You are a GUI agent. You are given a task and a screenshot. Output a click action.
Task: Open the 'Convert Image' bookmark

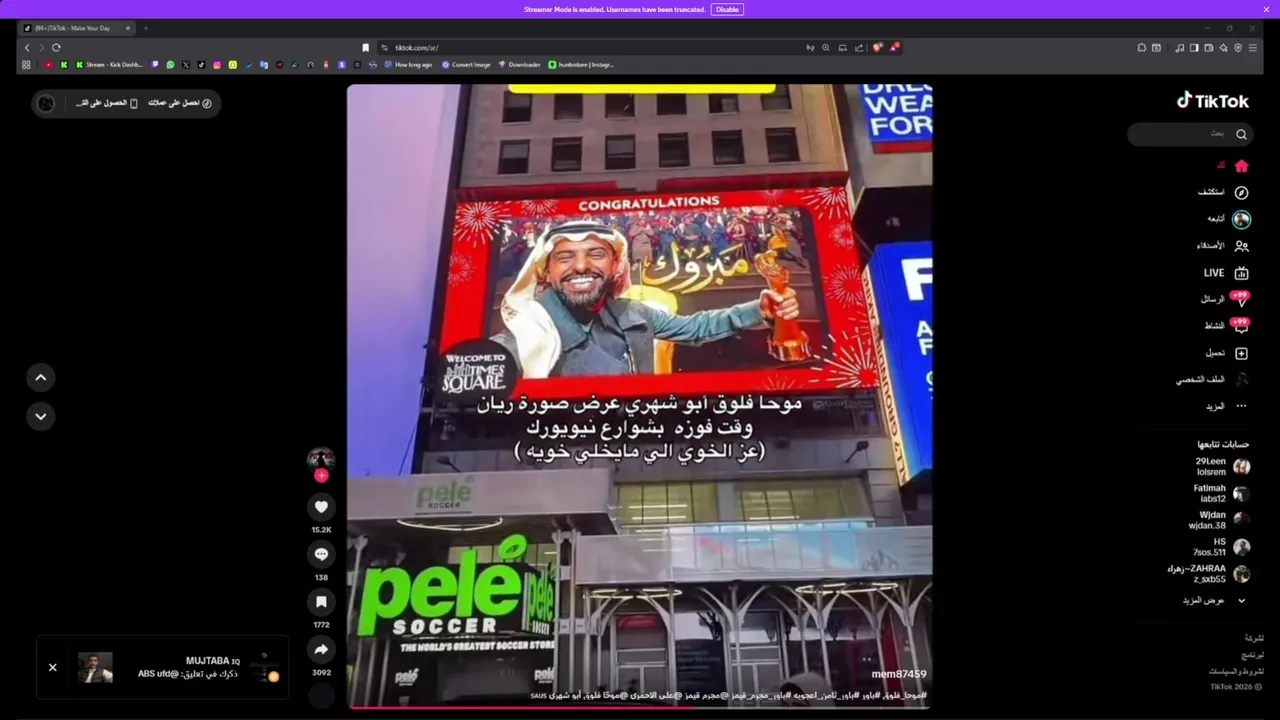coord(466,65)
